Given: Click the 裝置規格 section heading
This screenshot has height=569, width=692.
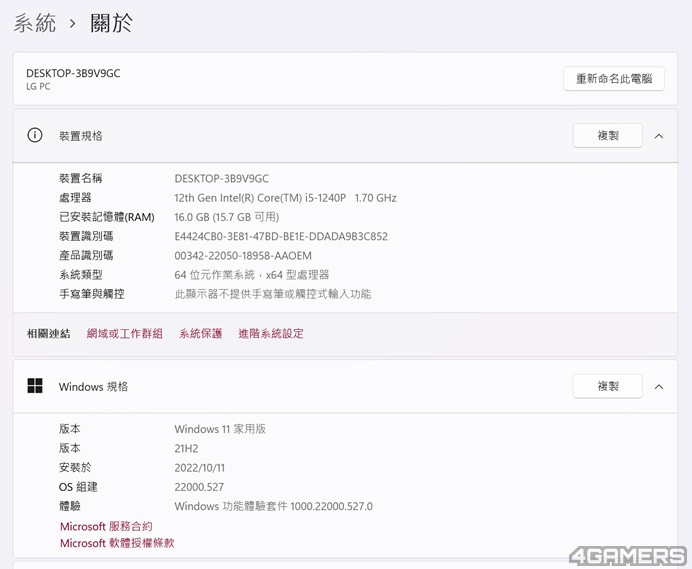Looking at the screenshot, I should point(80,136).
